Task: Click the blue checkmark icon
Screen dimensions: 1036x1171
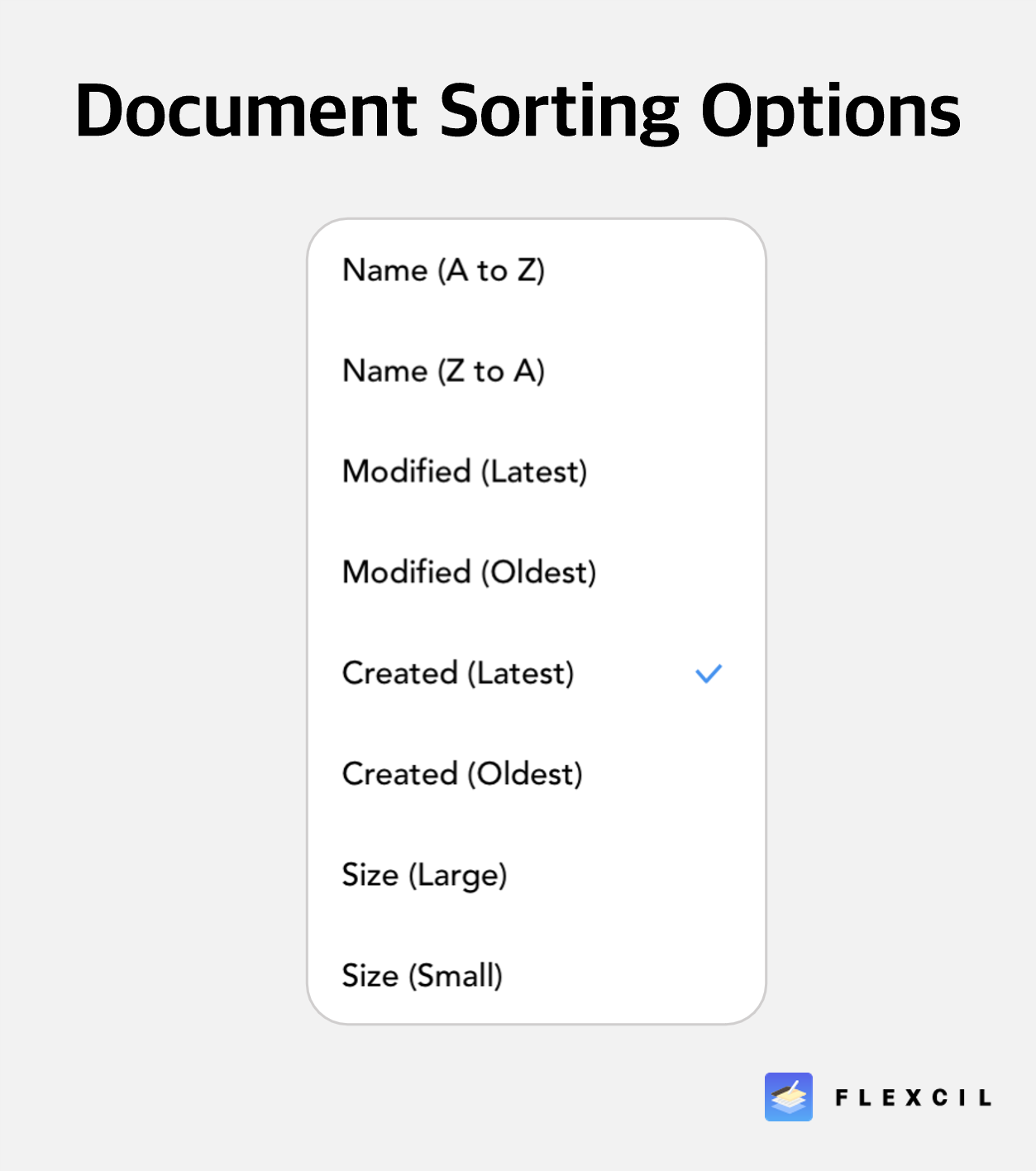Action: point(709,673)
